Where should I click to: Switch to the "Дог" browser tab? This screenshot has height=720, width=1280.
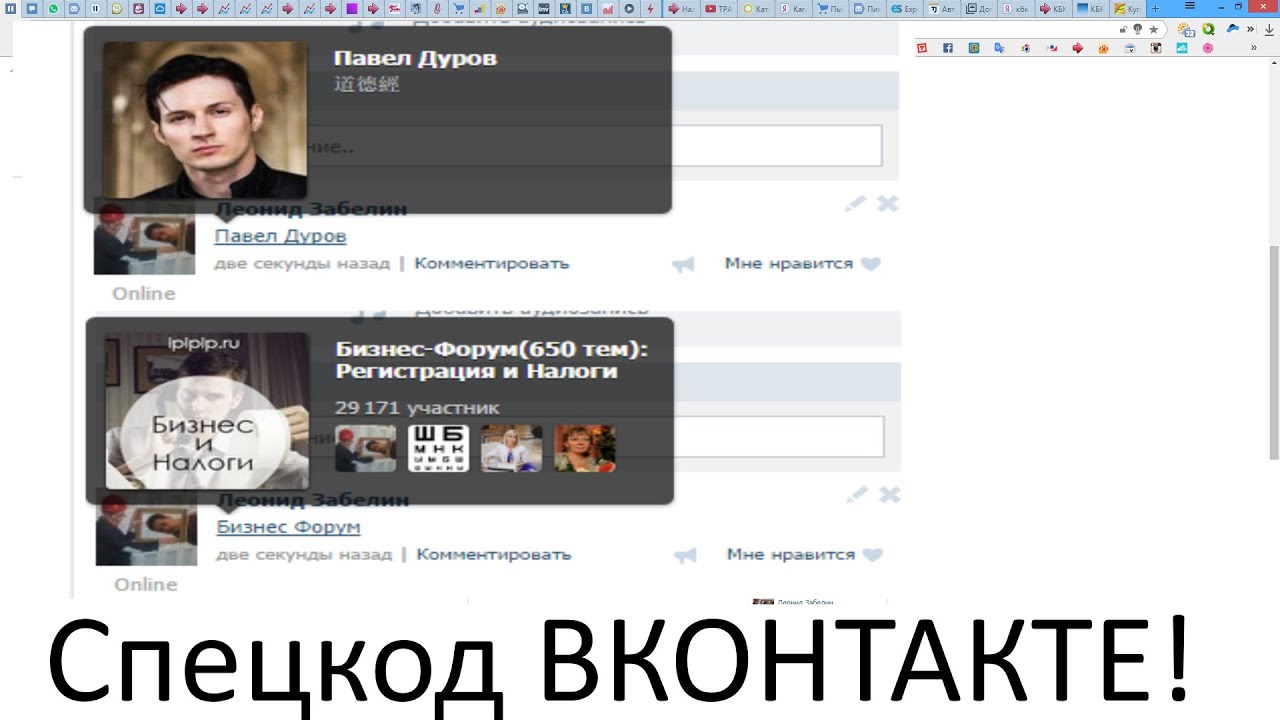[978, 9]
